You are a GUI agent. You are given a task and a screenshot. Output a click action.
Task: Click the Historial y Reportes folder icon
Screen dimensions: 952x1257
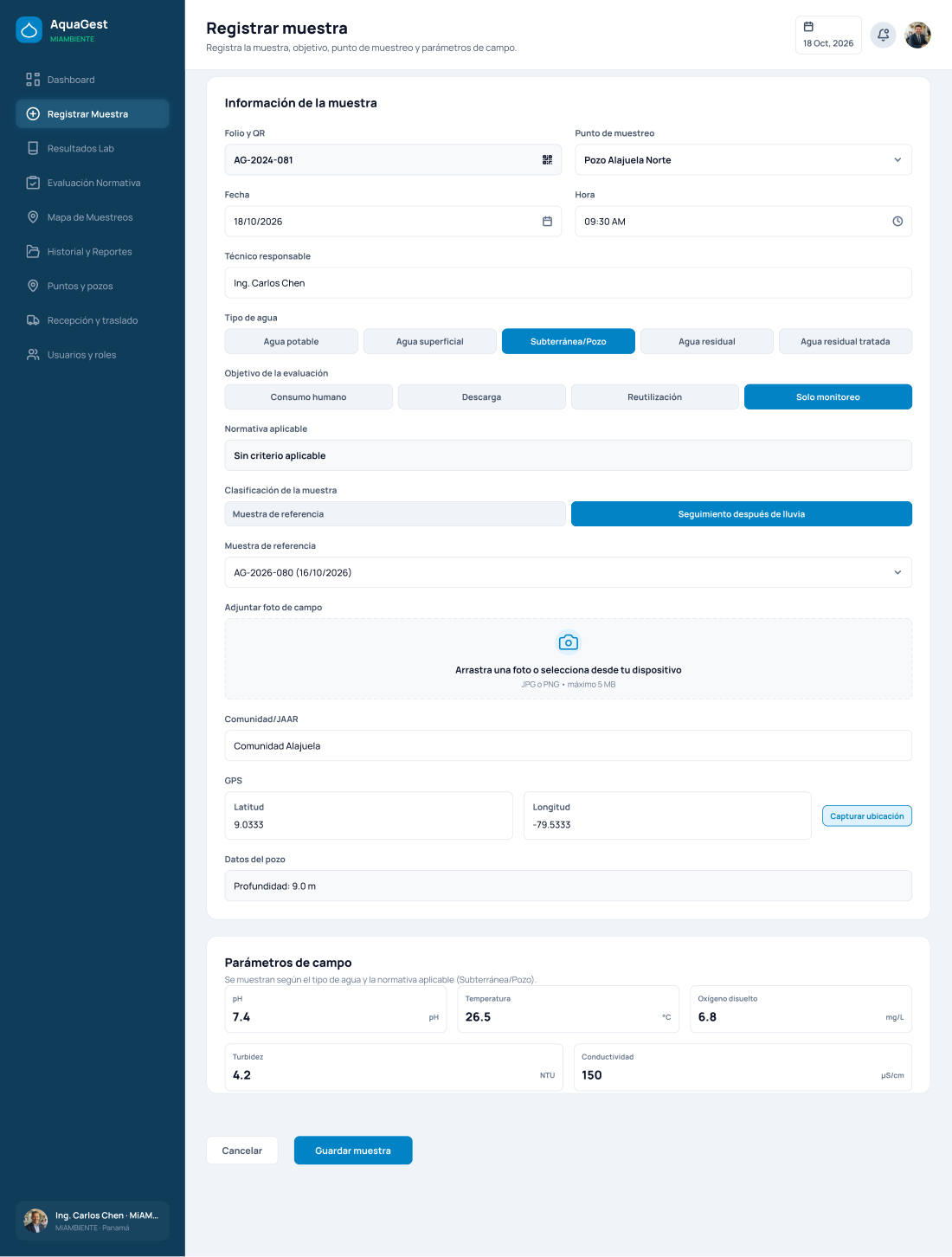coord(33,252)
